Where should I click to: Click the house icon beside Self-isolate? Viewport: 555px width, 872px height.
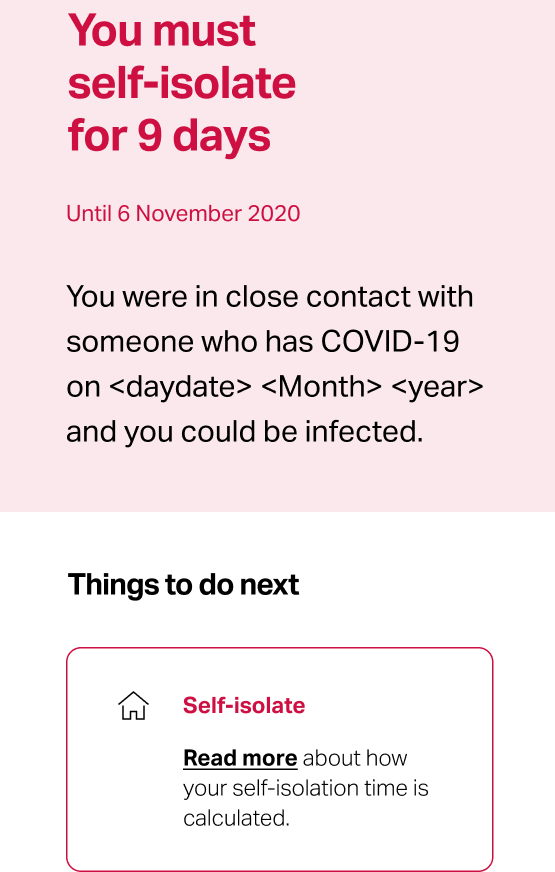pos(133,706)
